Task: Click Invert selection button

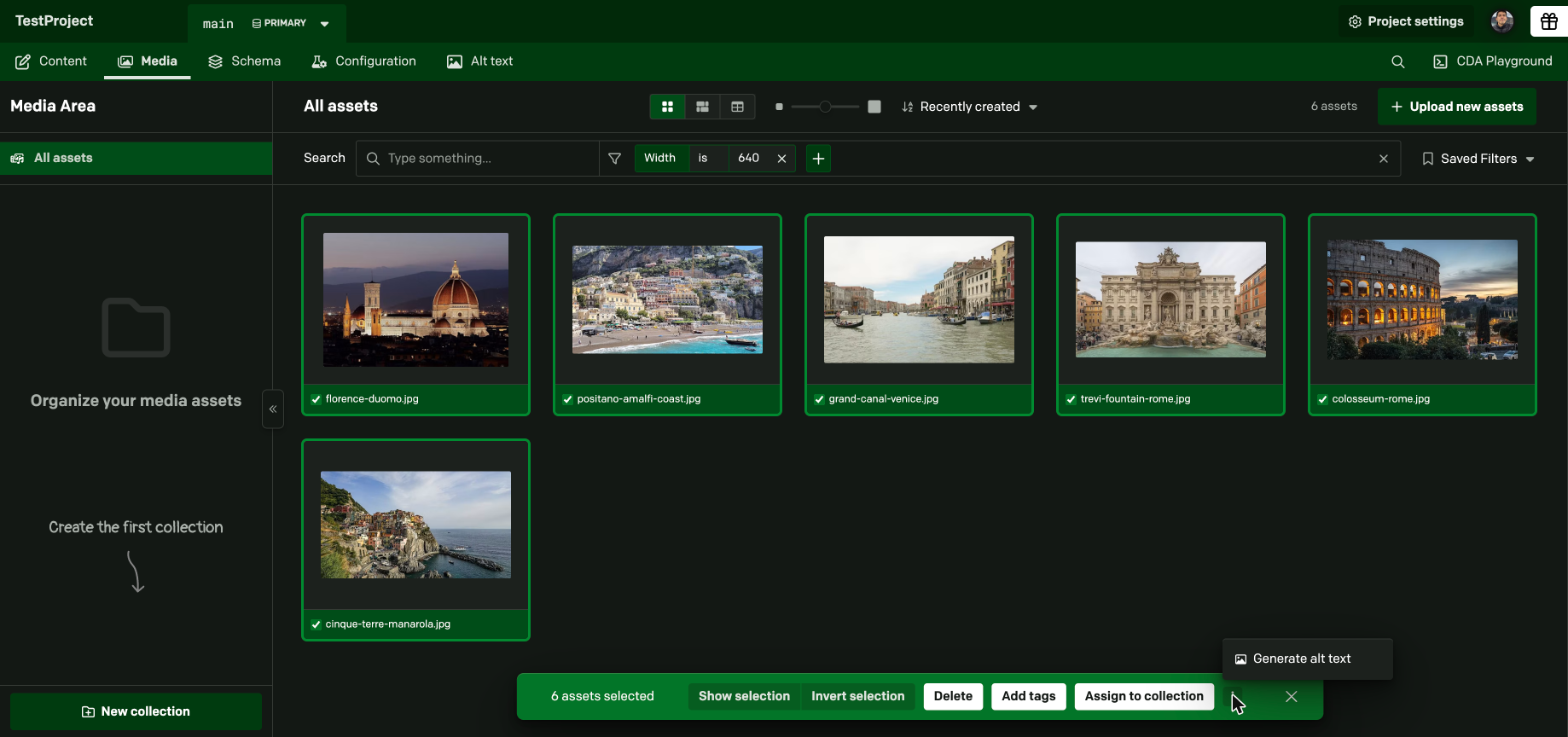Action: pyautogui.click(x=858, y=696)
